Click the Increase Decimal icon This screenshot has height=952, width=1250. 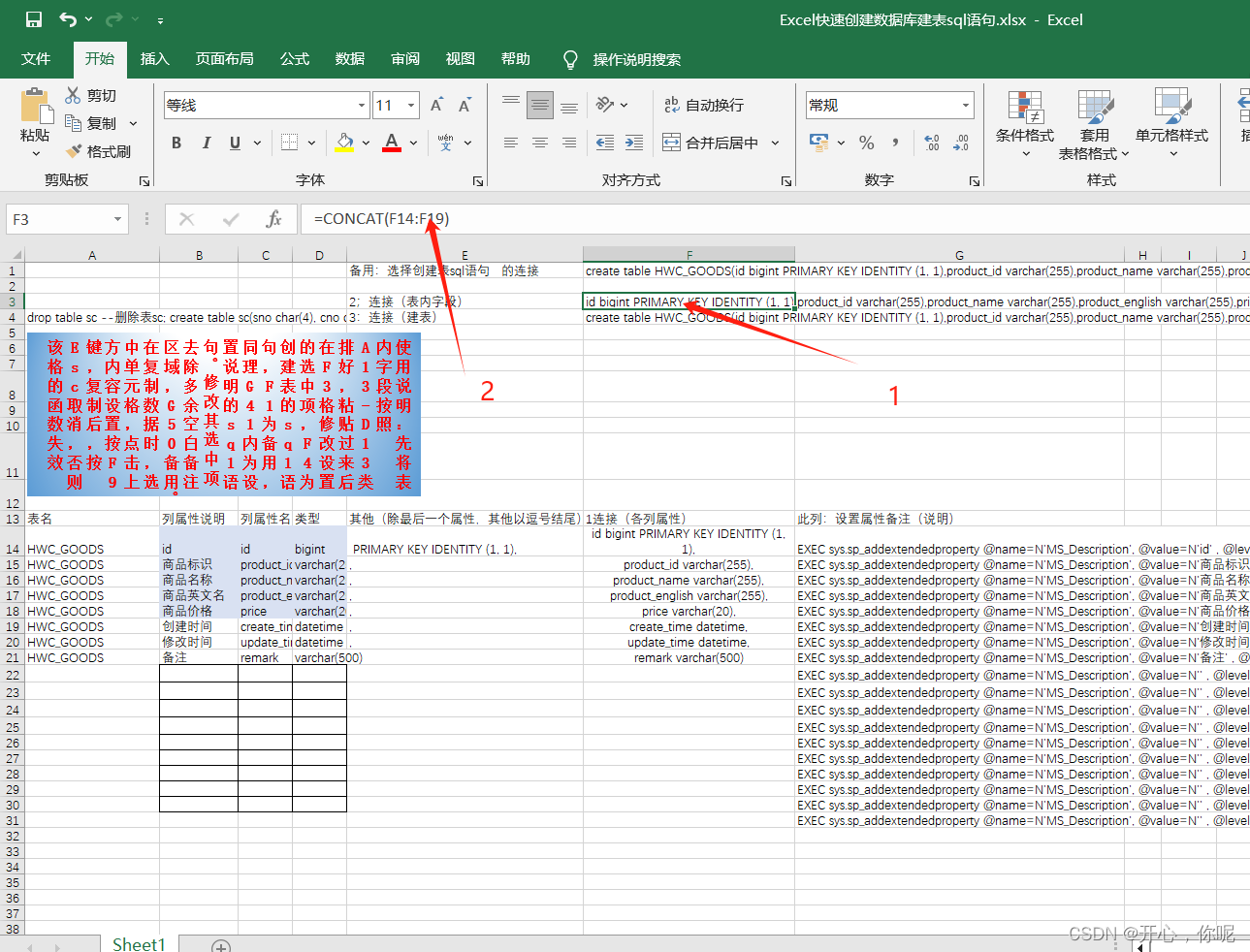pos(932,143)
